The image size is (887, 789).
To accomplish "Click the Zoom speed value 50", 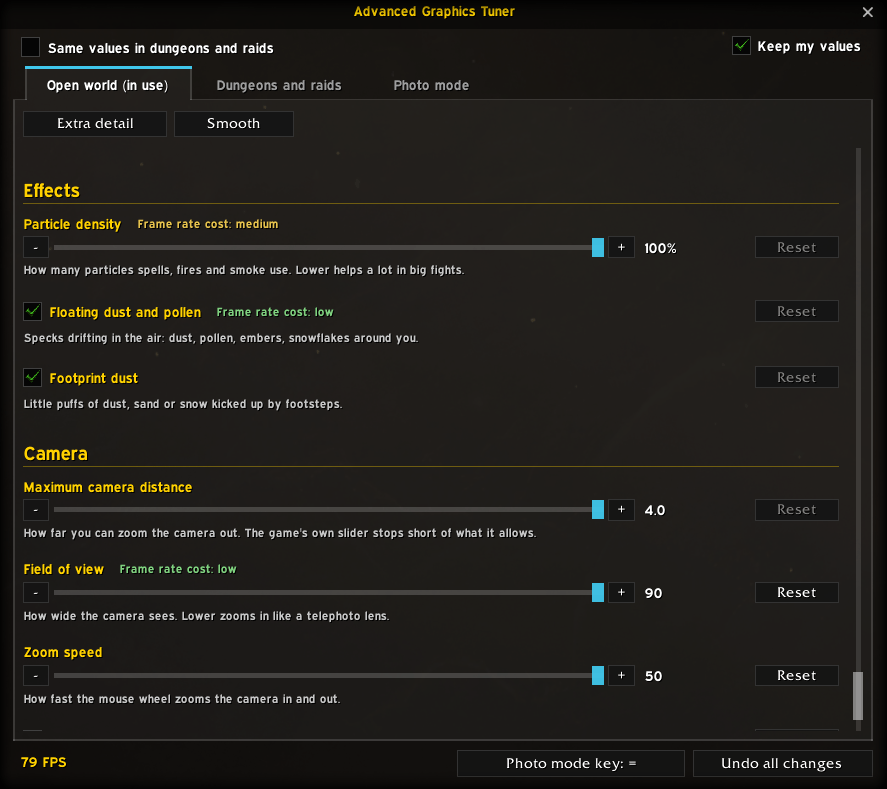I will click(653, 676).
